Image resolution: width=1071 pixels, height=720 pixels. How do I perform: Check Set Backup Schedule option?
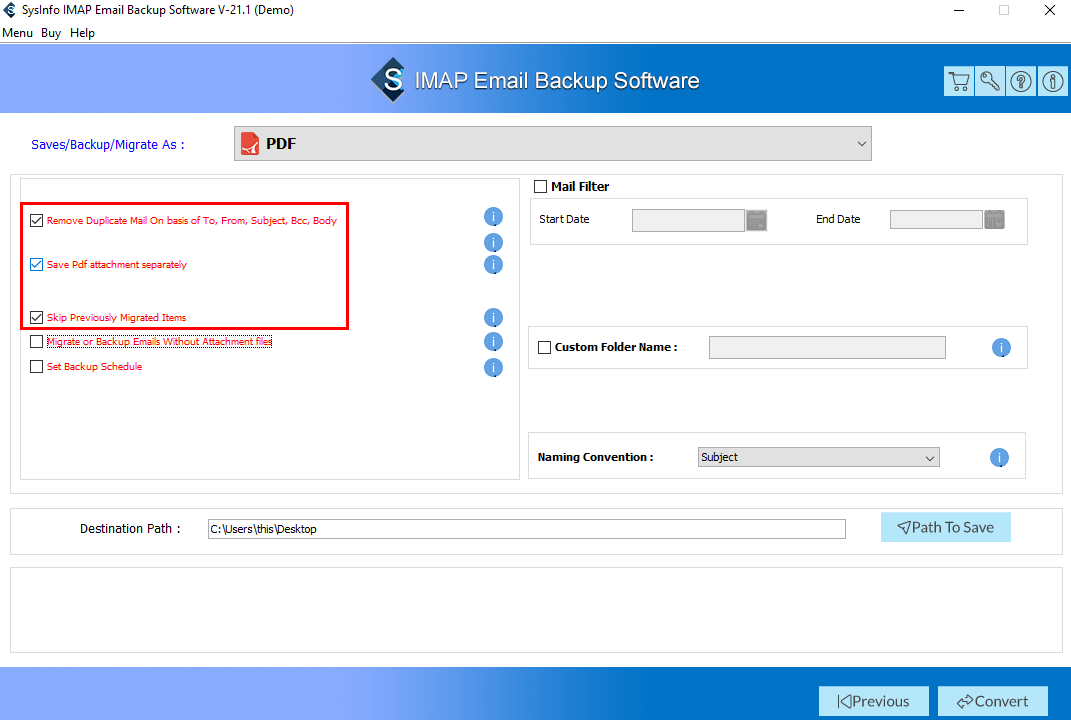tap(37, 367)
